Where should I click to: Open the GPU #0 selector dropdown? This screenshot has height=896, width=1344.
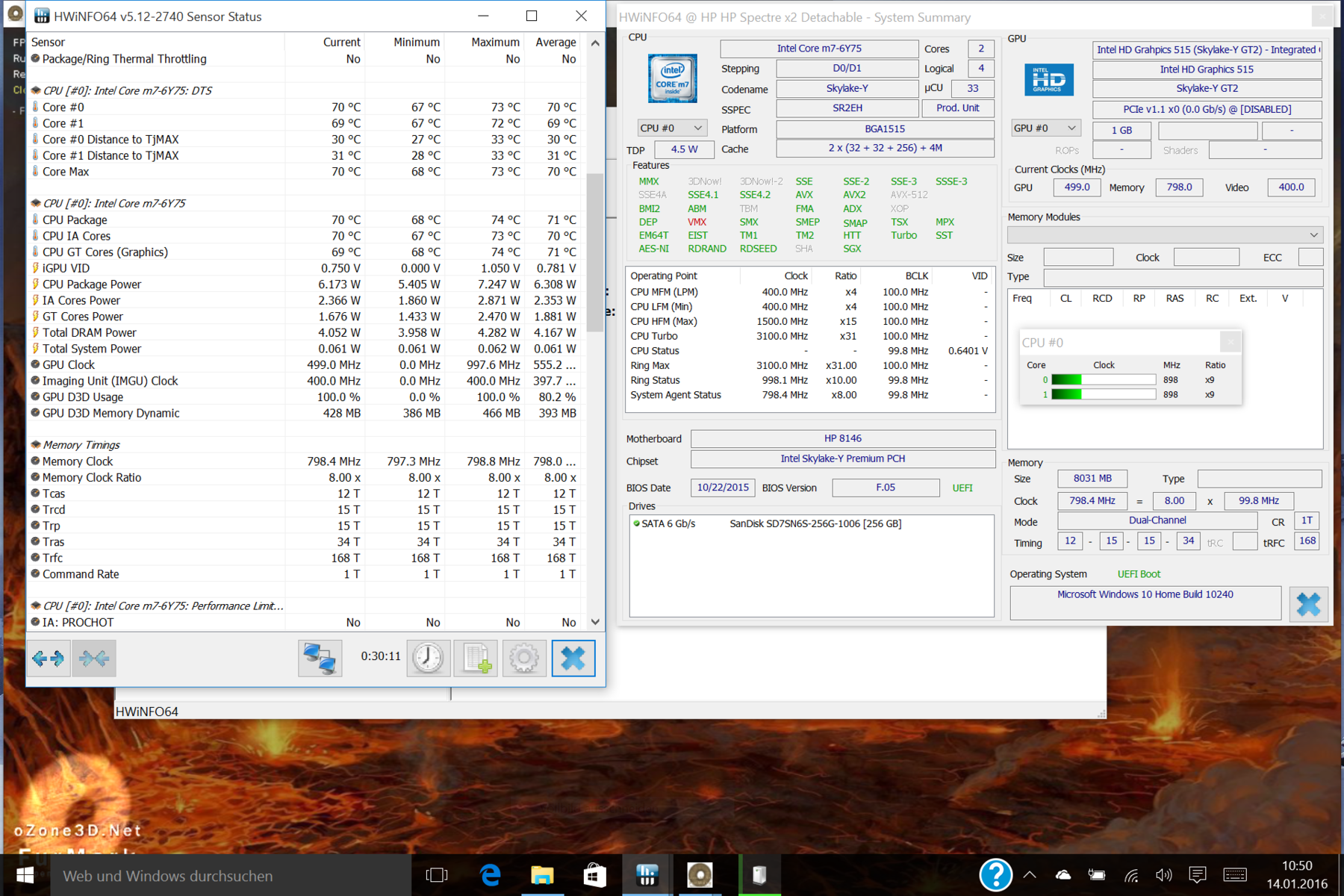click(1045, 128)
